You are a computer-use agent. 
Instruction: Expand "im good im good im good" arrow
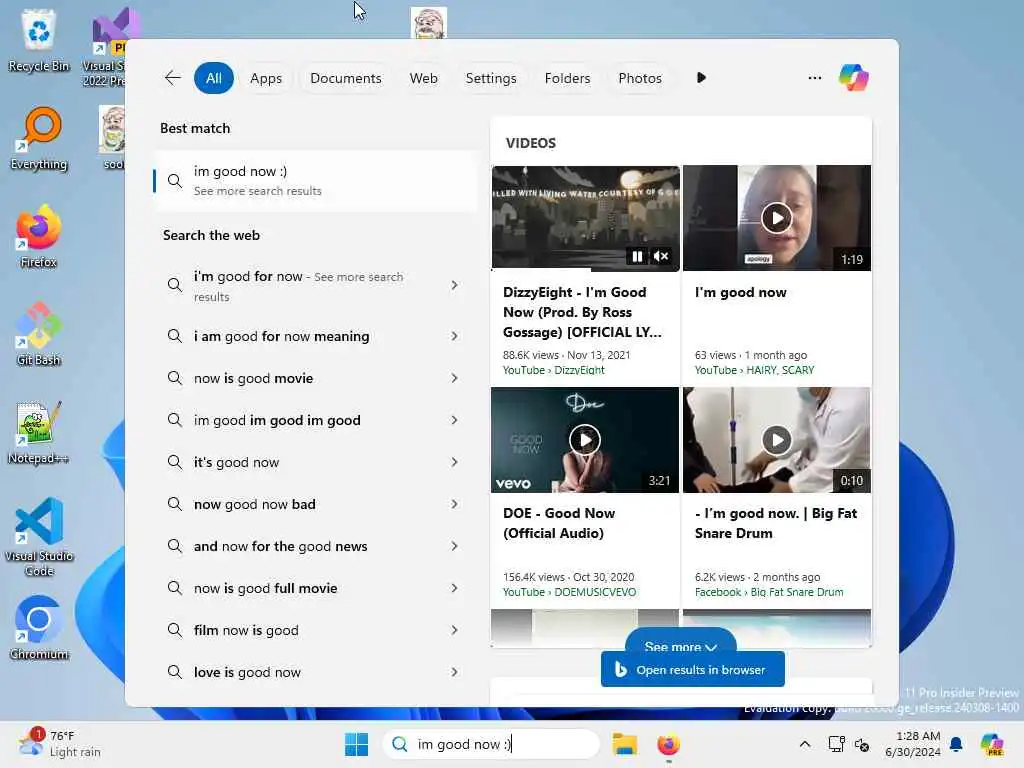pyautogui.click(x=454, y=420)
